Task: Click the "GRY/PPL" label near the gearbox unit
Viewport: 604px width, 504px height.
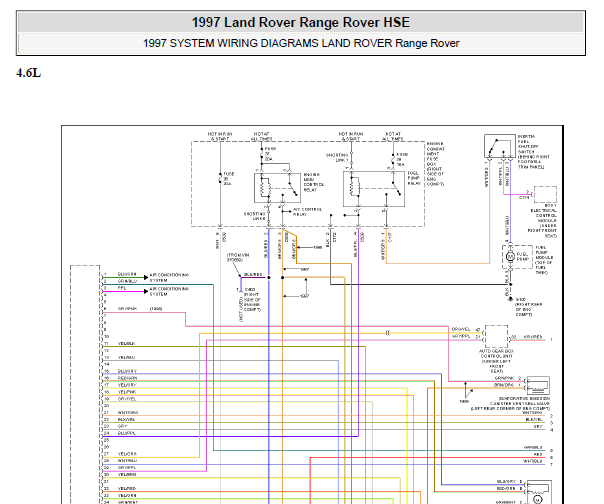Action: pos(461,336)
